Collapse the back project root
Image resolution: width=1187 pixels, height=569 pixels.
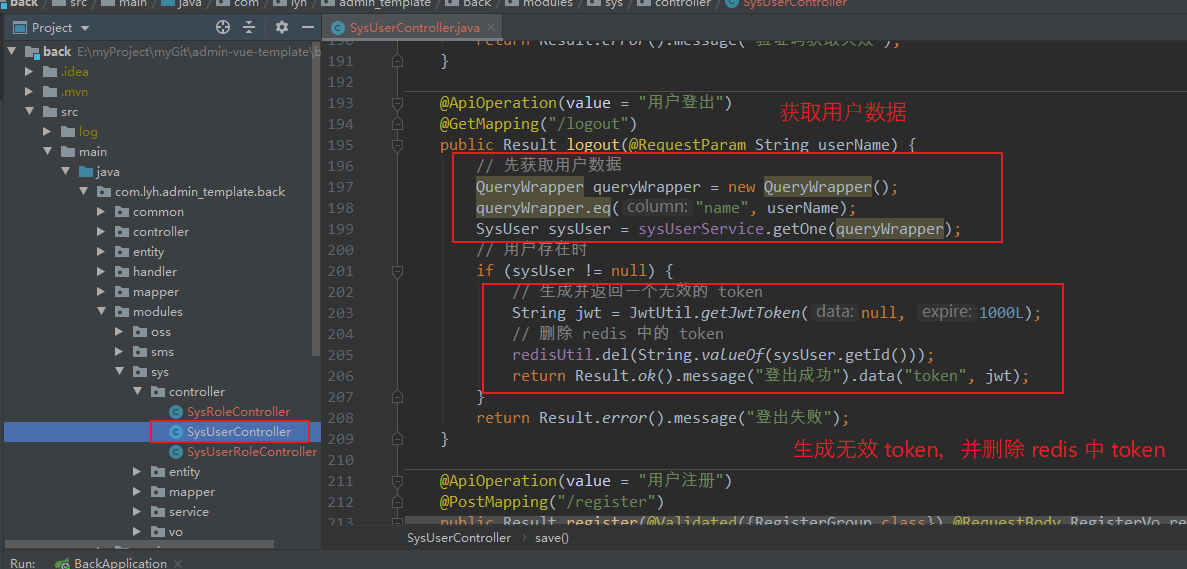coord(12,51)
